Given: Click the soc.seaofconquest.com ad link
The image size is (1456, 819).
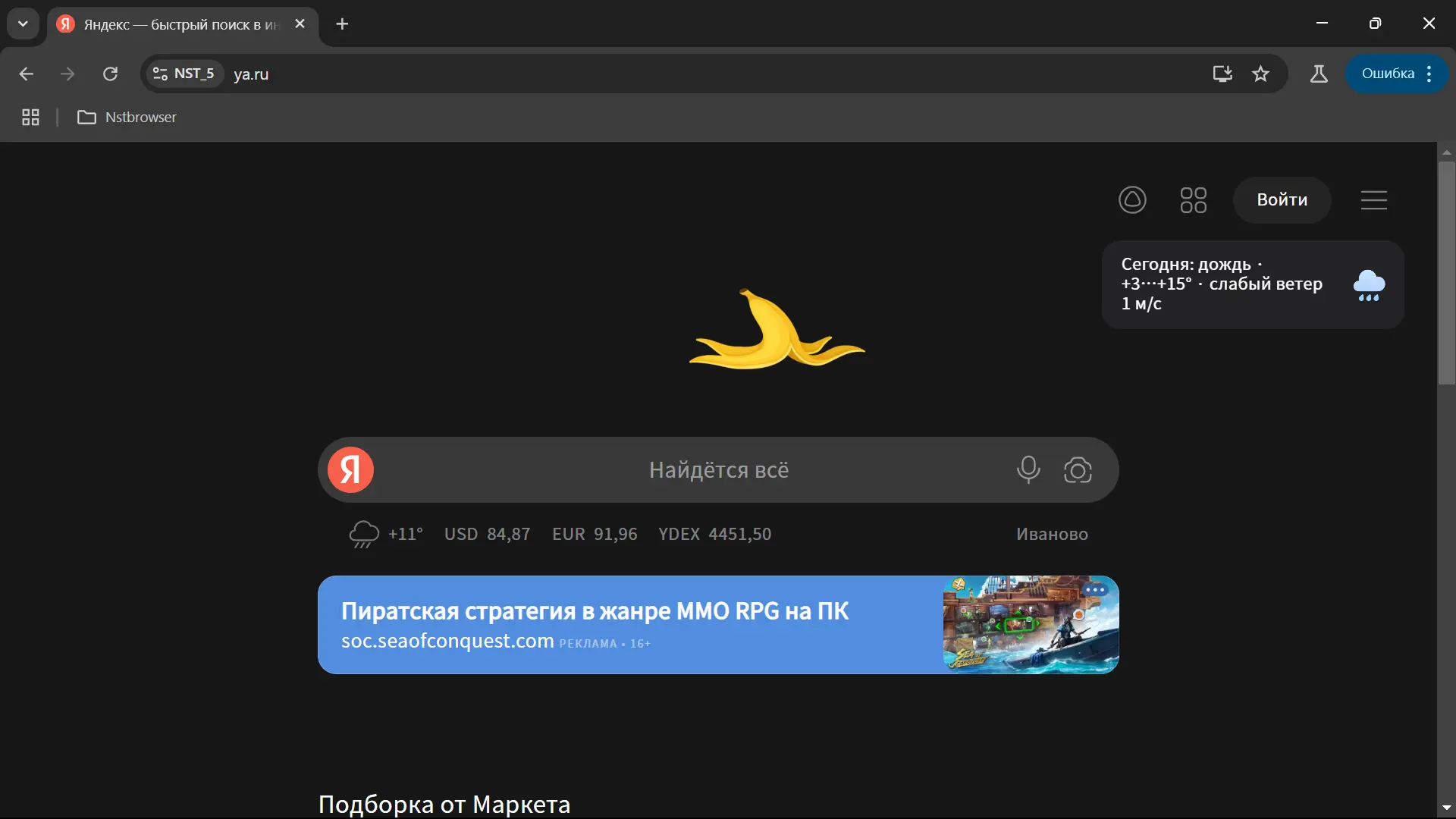Looking at the screenshot, I should (447, 641).
